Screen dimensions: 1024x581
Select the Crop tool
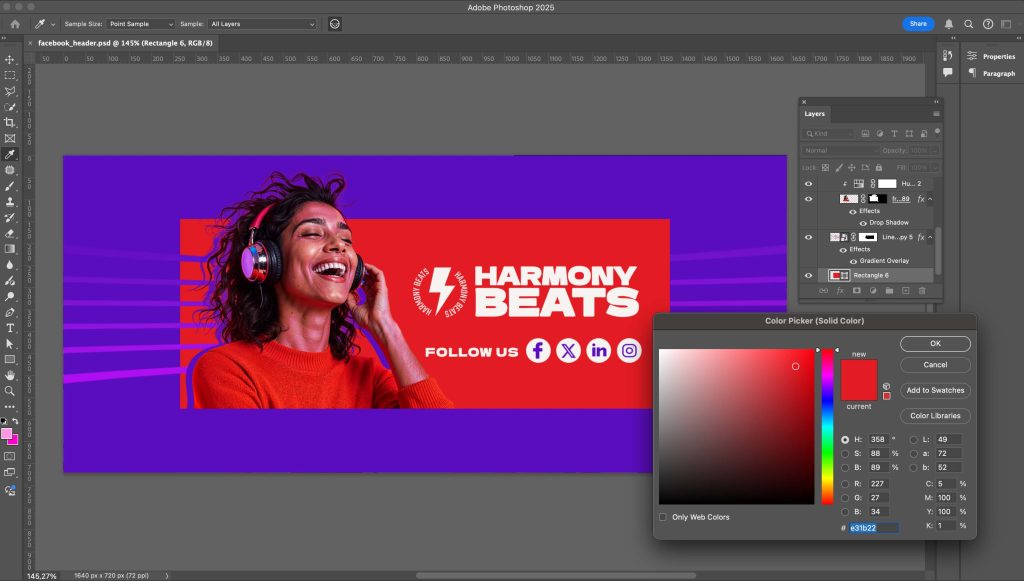pos(10,123)
